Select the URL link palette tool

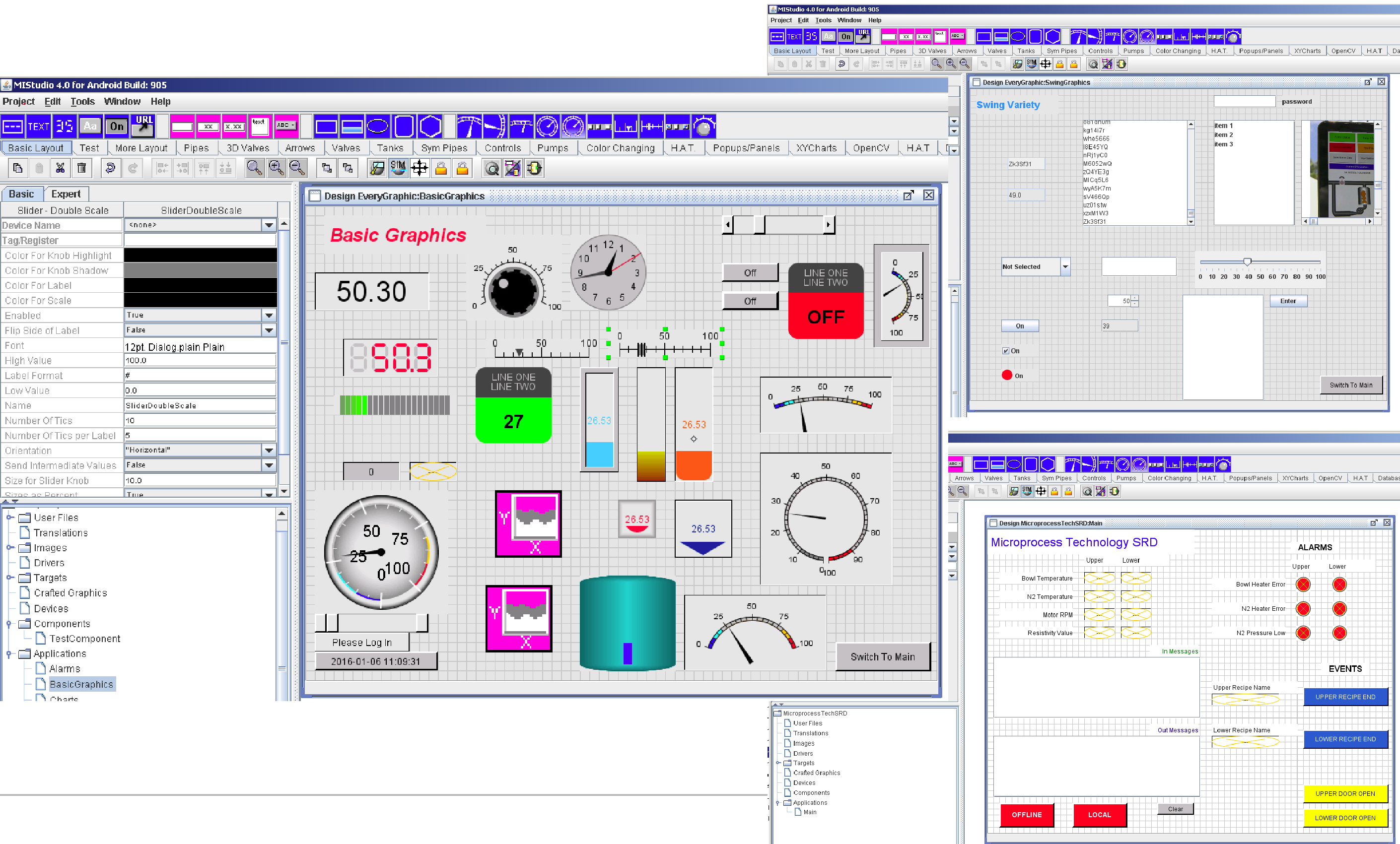point(142,126)
